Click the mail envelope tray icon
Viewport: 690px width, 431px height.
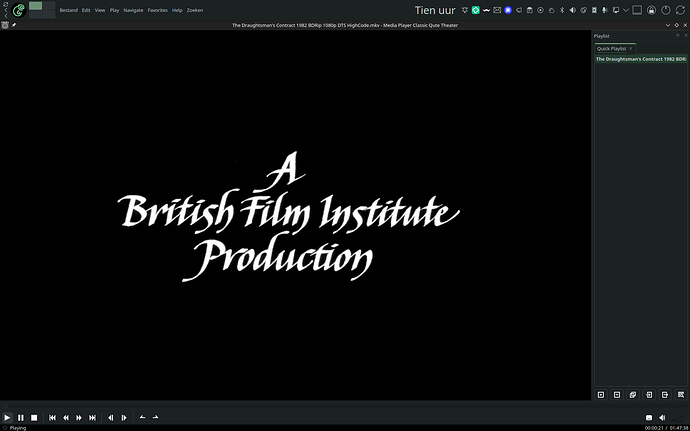(x=497, y=10)
